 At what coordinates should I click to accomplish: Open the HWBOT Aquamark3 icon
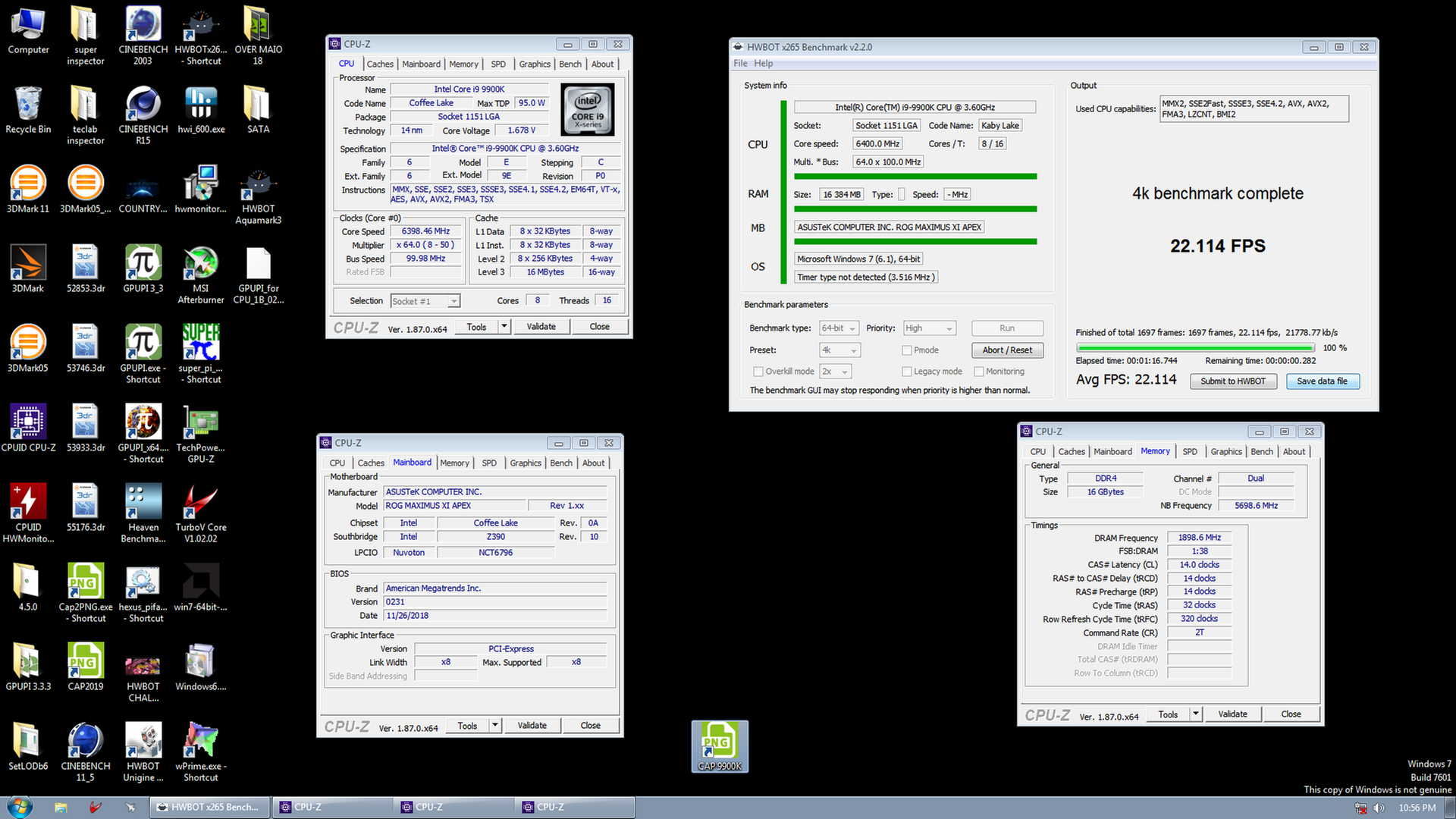258,195
